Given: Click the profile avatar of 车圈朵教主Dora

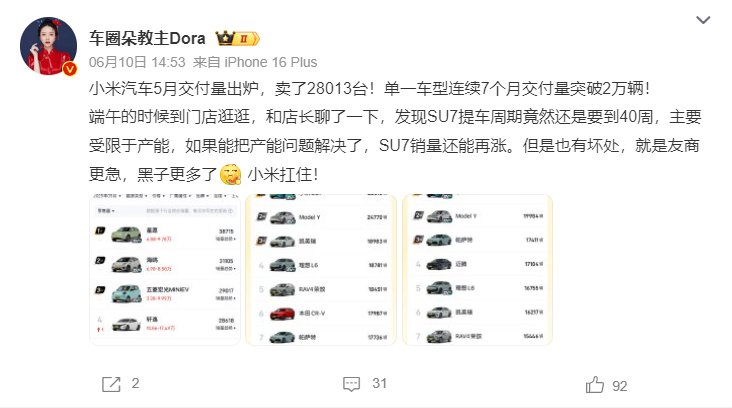Looking at the screenshot, I should [x=48, y=46].
